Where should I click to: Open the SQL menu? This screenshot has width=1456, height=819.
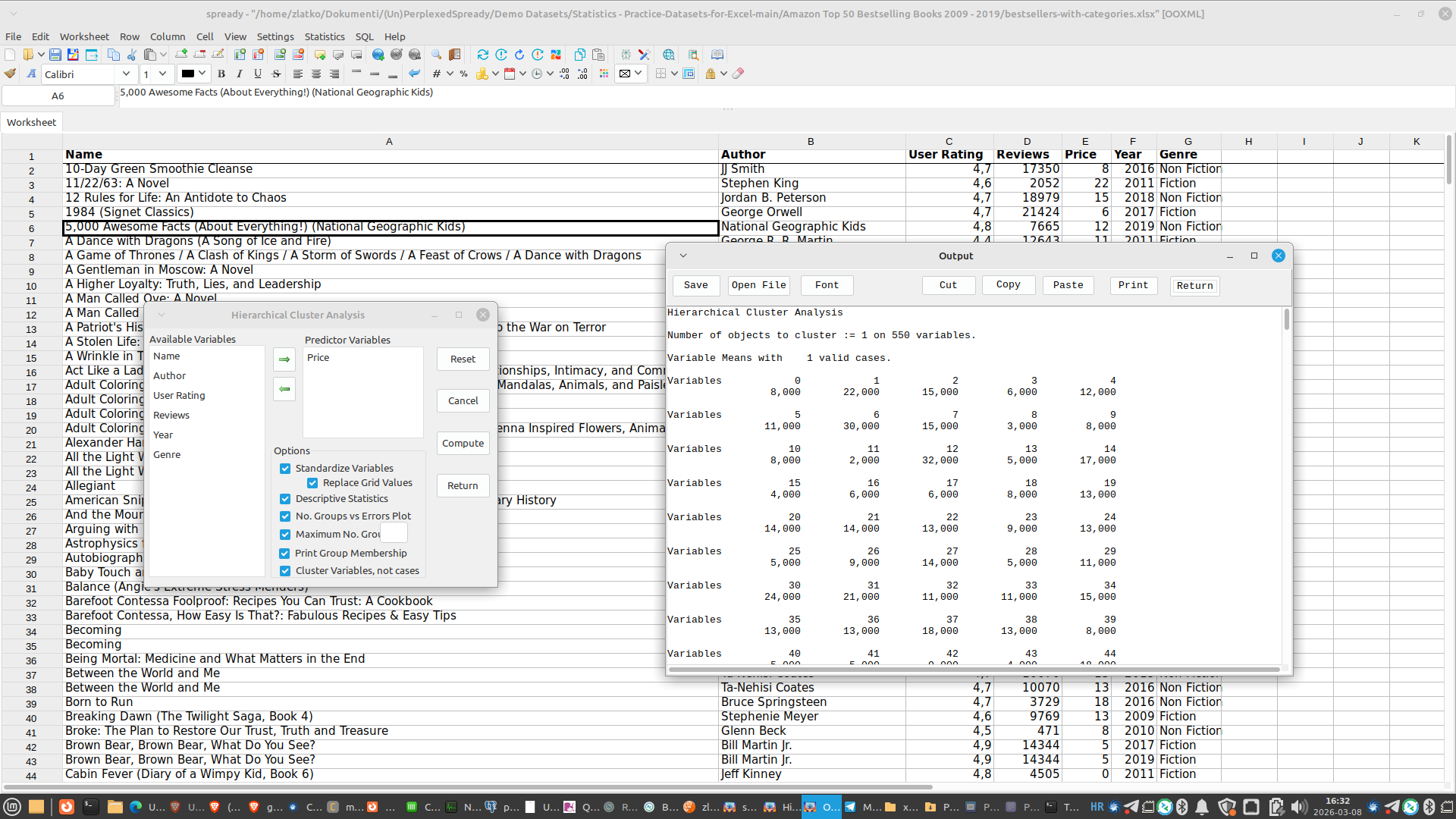point(364,36)
